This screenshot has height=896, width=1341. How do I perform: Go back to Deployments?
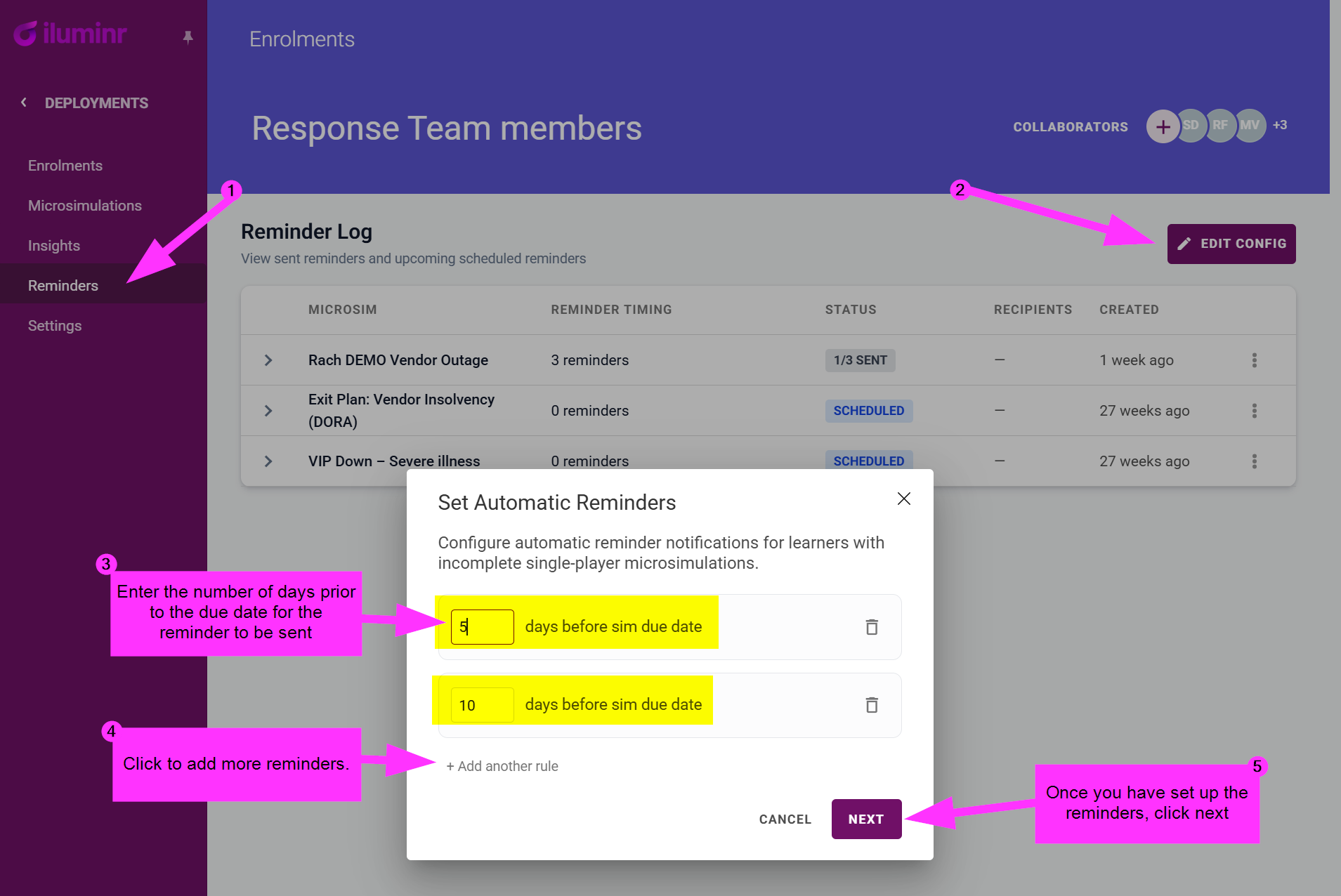[84, 103]
